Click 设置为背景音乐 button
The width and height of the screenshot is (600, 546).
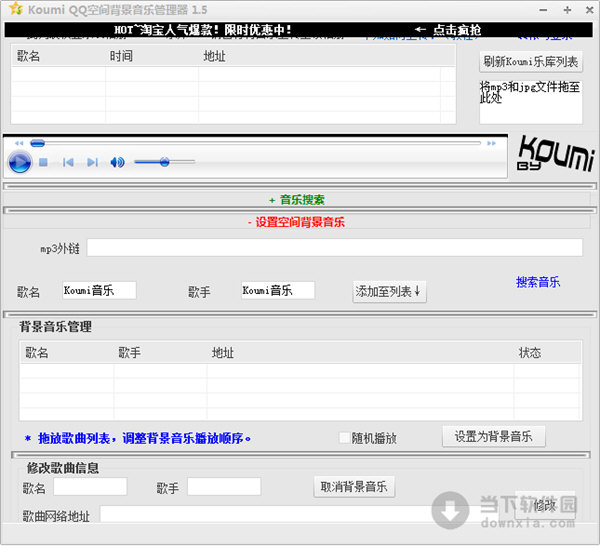click(494, 437)
